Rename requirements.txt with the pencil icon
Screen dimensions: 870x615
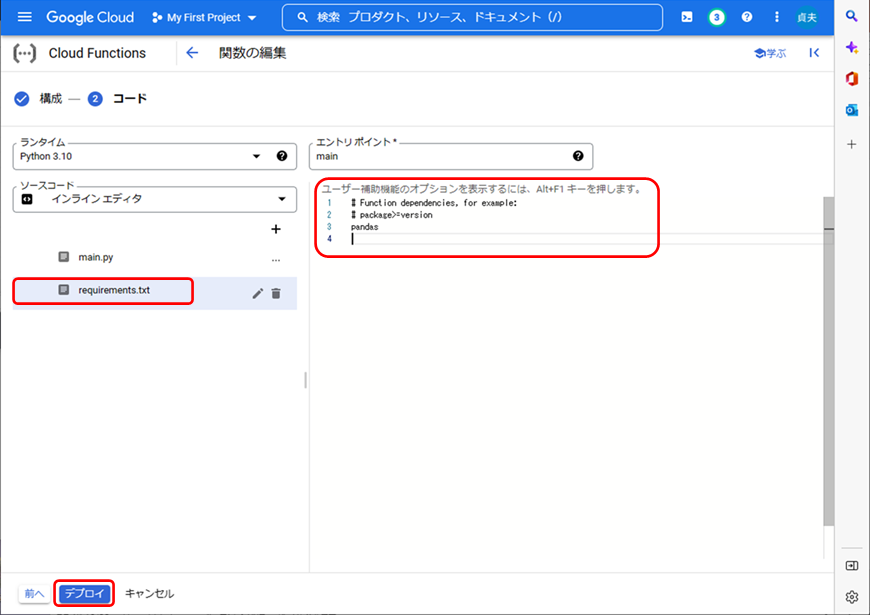pos(258,293)
